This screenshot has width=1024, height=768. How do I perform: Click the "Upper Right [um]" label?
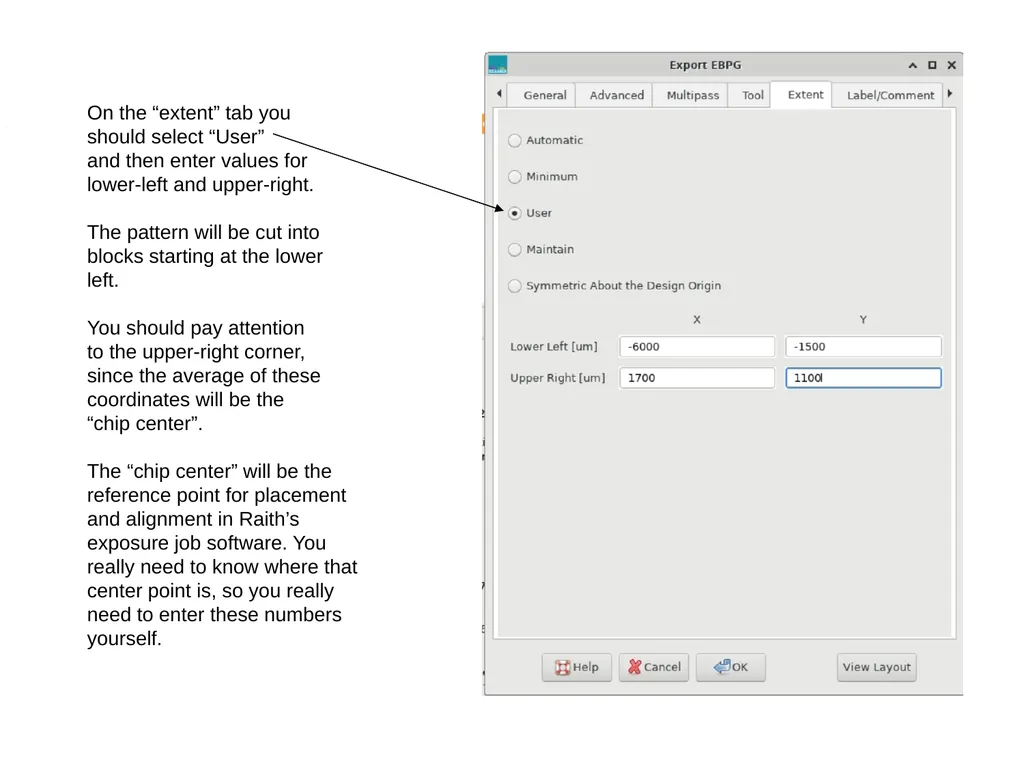click(558, 378)
